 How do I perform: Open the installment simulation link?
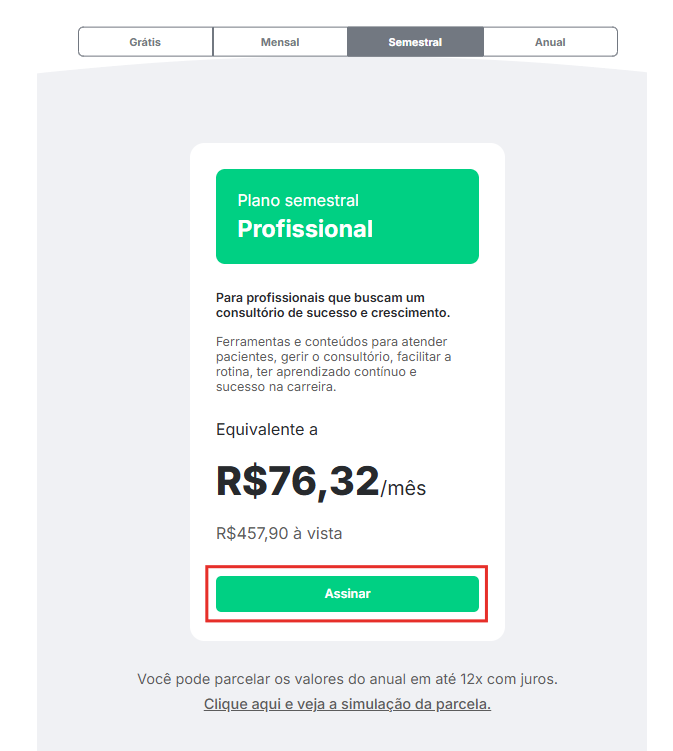[x=347, y=704]
